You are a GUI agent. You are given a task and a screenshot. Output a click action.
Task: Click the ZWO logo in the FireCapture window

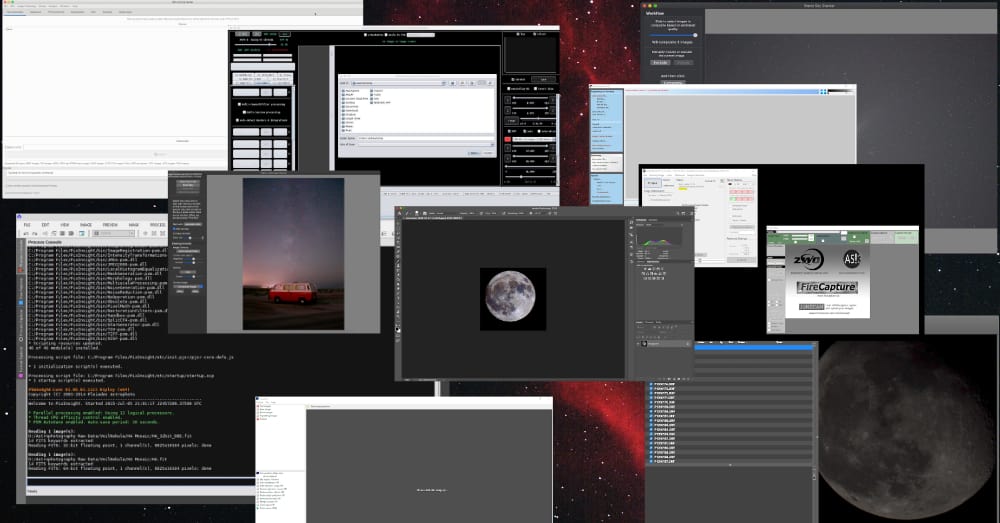808,260
